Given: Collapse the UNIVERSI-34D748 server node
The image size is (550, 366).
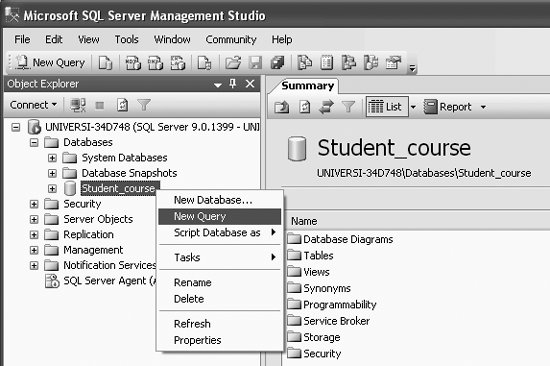Looking at the screenshot, I should coord(16,127).
